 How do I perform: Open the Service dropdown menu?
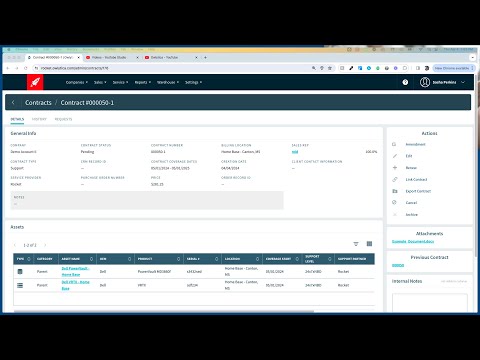point(120,82)
